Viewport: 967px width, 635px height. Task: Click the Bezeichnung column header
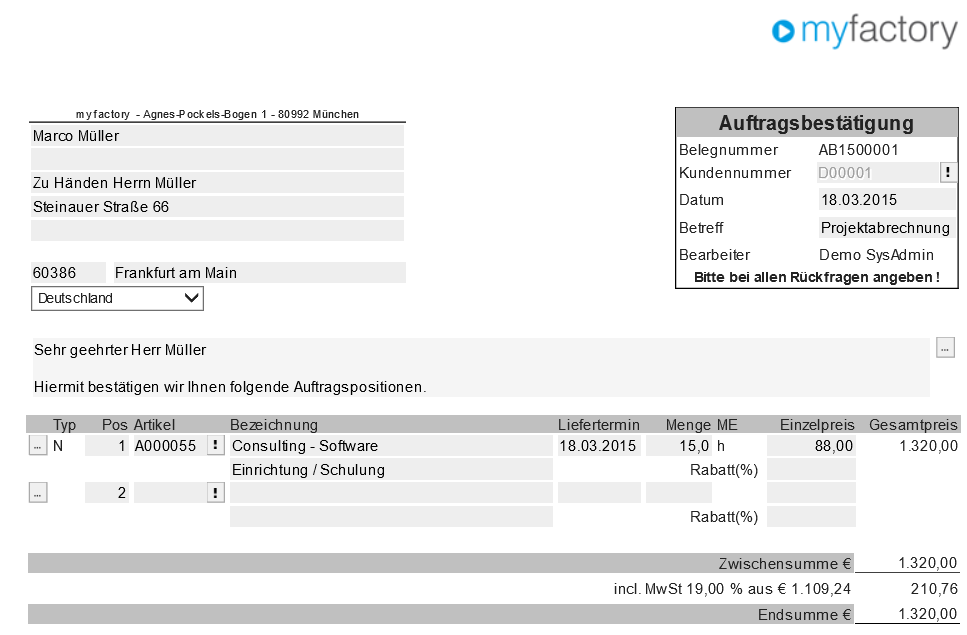(x=274, y=425)
